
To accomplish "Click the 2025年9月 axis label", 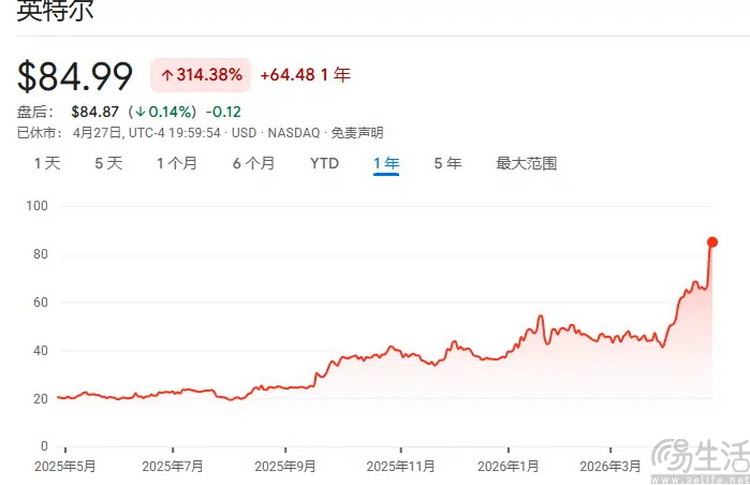I will pyautogui.click(x=285, y=466).
